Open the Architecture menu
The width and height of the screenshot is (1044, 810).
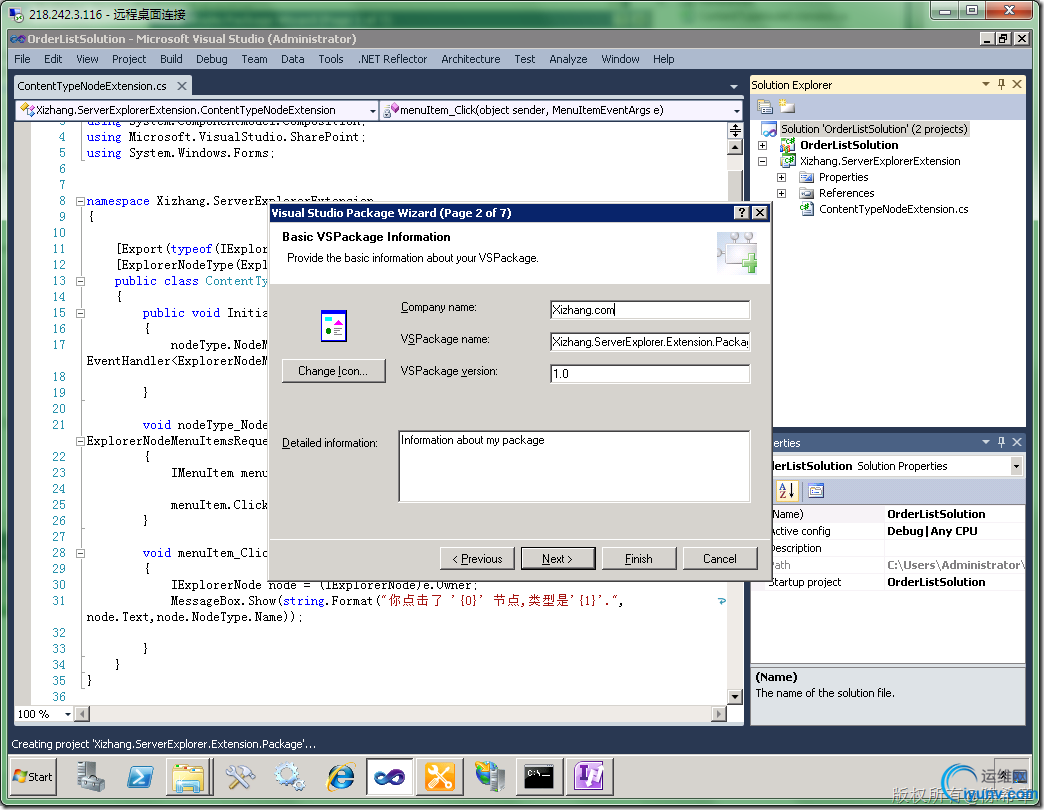tap(471, 59)
